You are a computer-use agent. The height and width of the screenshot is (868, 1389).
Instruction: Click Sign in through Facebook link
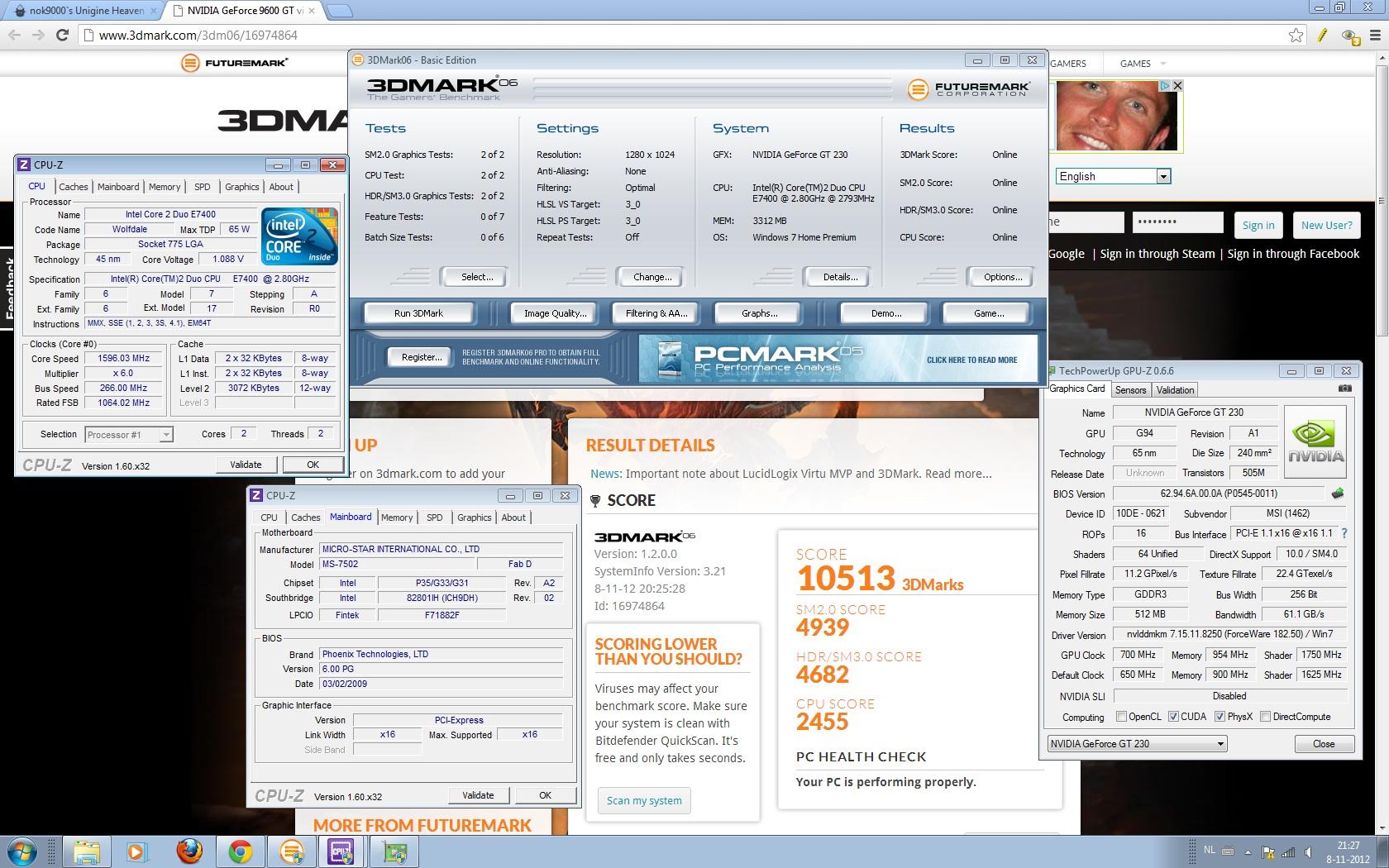coord(1293,254)
